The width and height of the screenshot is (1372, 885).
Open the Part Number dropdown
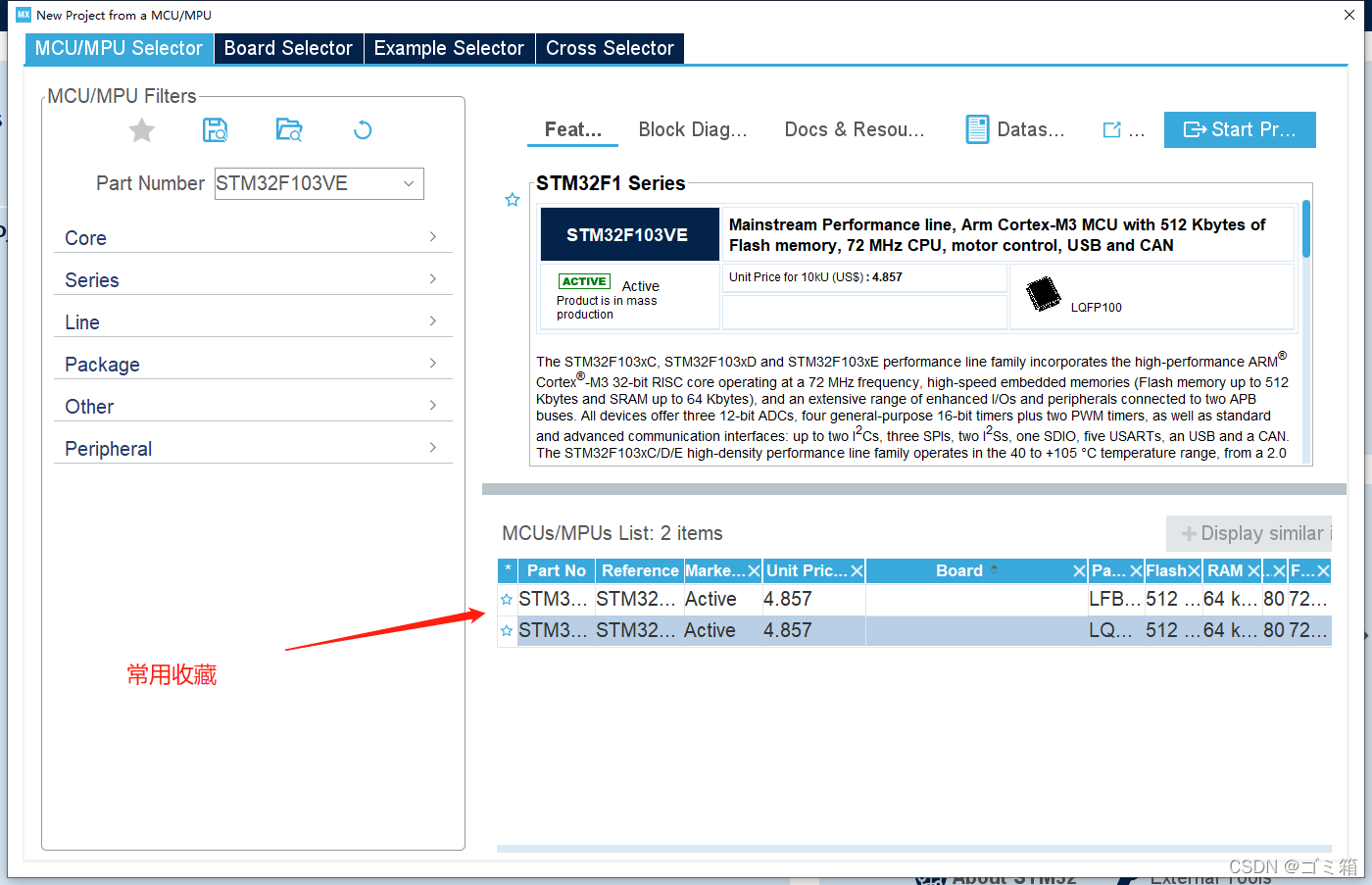pyautogui.click(x=409, y=184)
